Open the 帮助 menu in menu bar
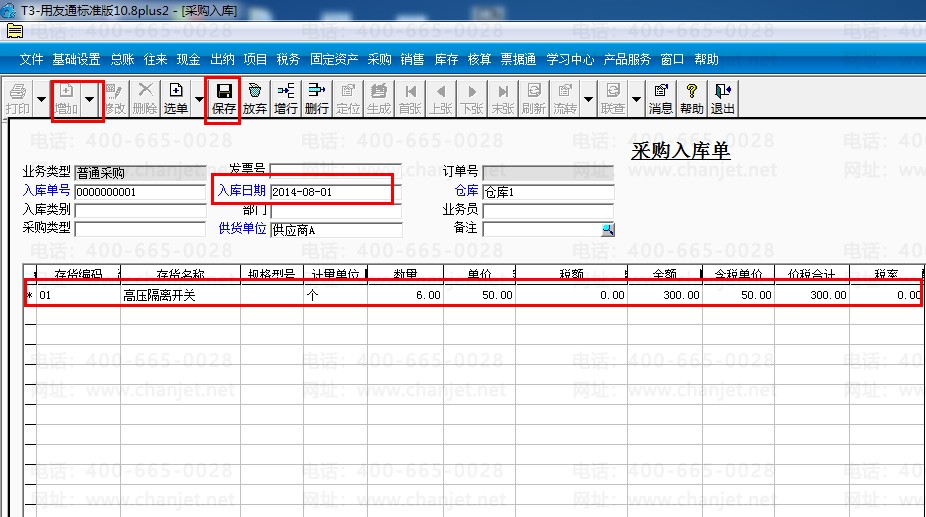 click(706, 59)
